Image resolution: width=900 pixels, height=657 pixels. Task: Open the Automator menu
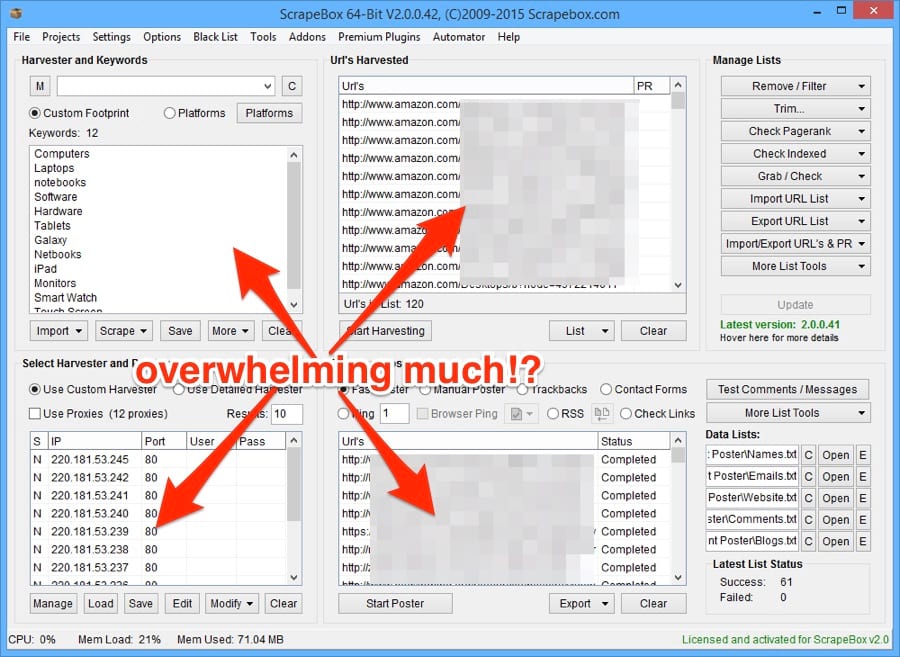pos(459,37)
